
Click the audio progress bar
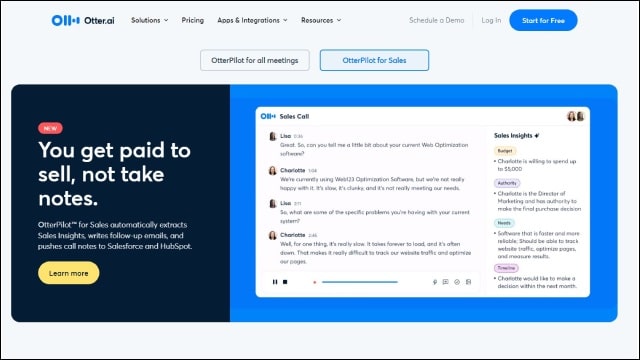click(360, 282)
